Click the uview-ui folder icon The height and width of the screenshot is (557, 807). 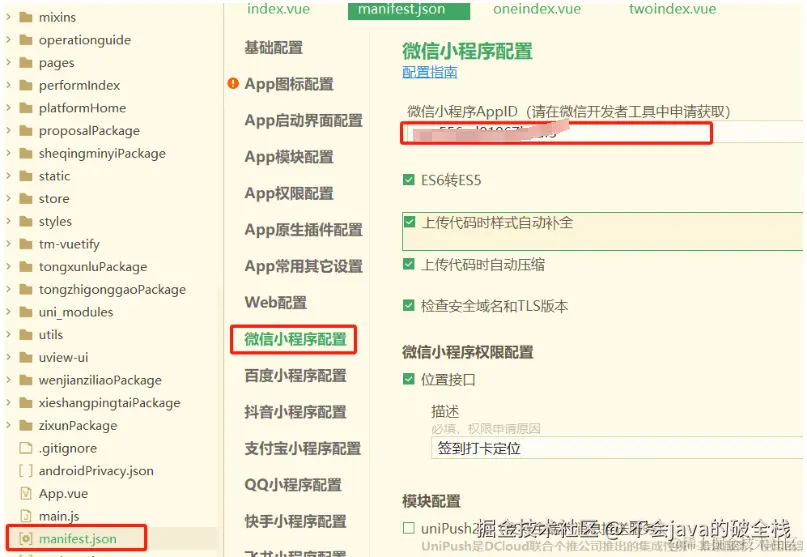point(26,357)
